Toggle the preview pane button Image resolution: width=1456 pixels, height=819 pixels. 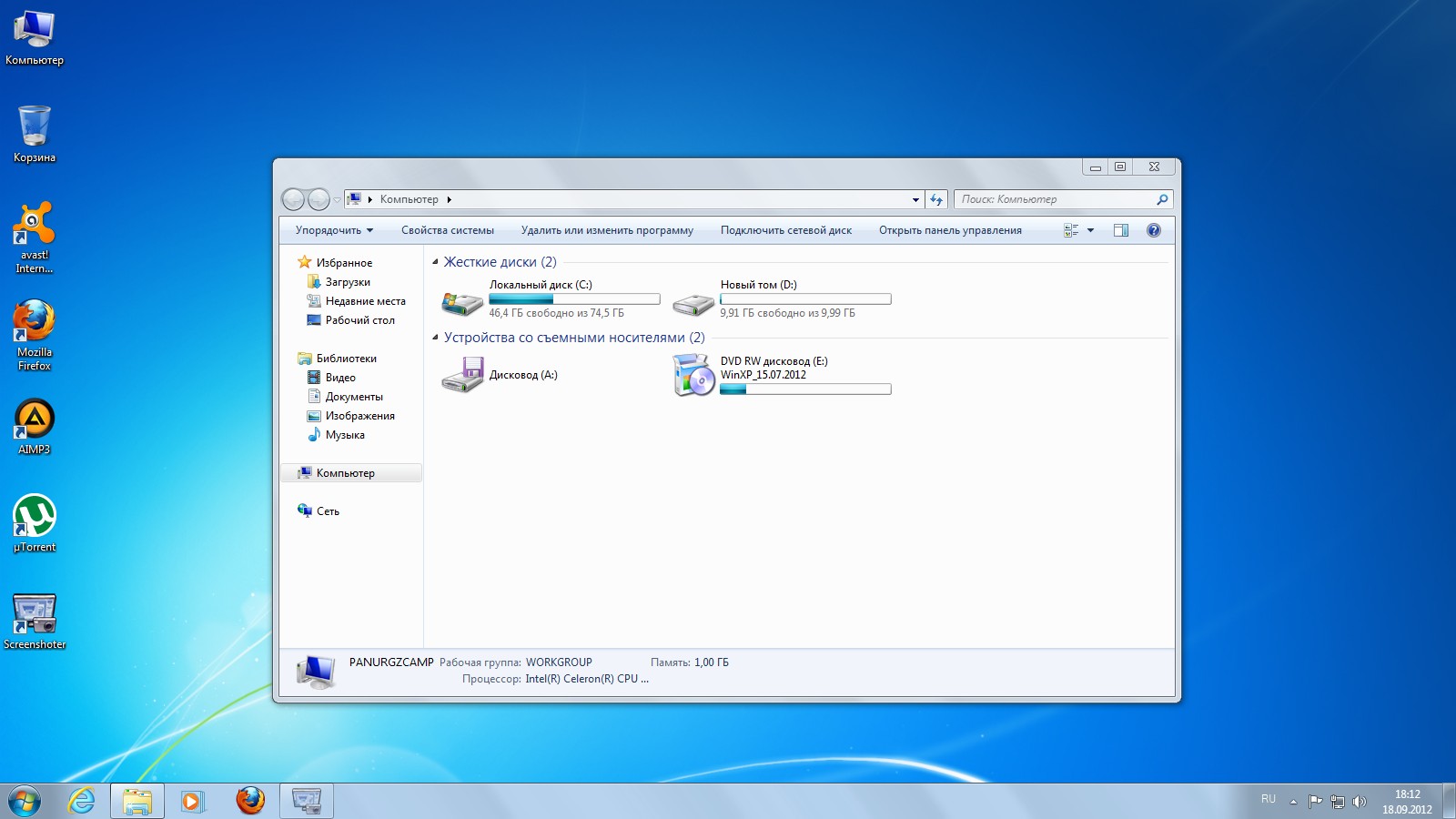pos(1121,230)
